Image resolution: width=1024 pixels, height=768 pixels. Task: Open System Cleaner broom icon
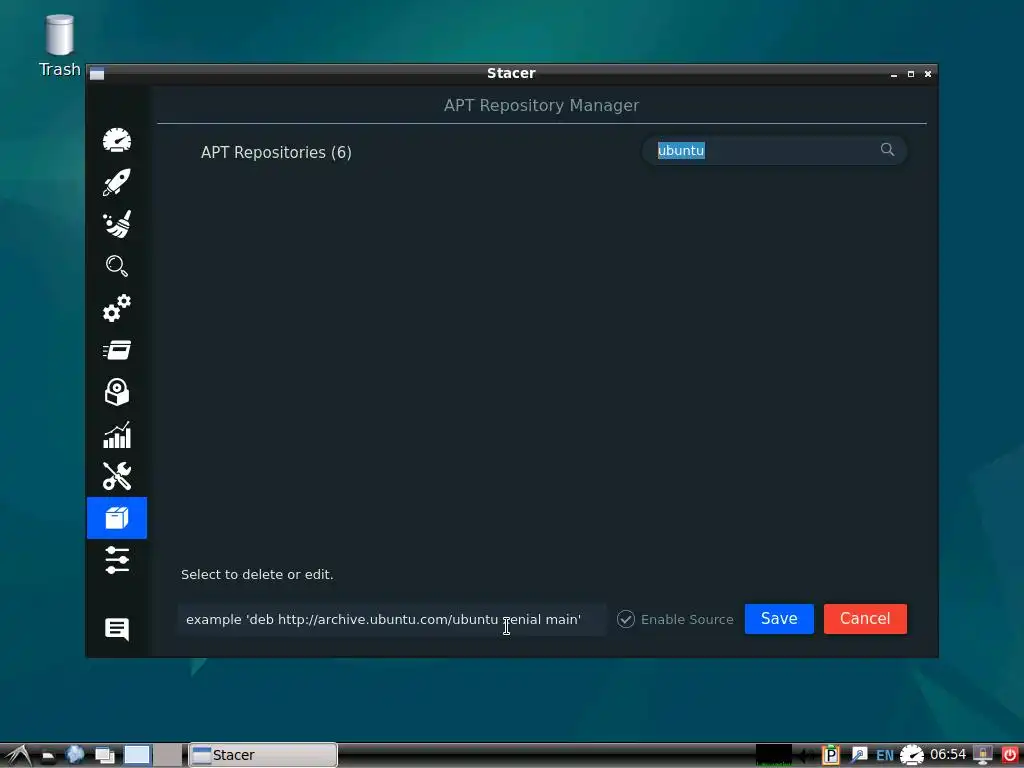point(117,224)
